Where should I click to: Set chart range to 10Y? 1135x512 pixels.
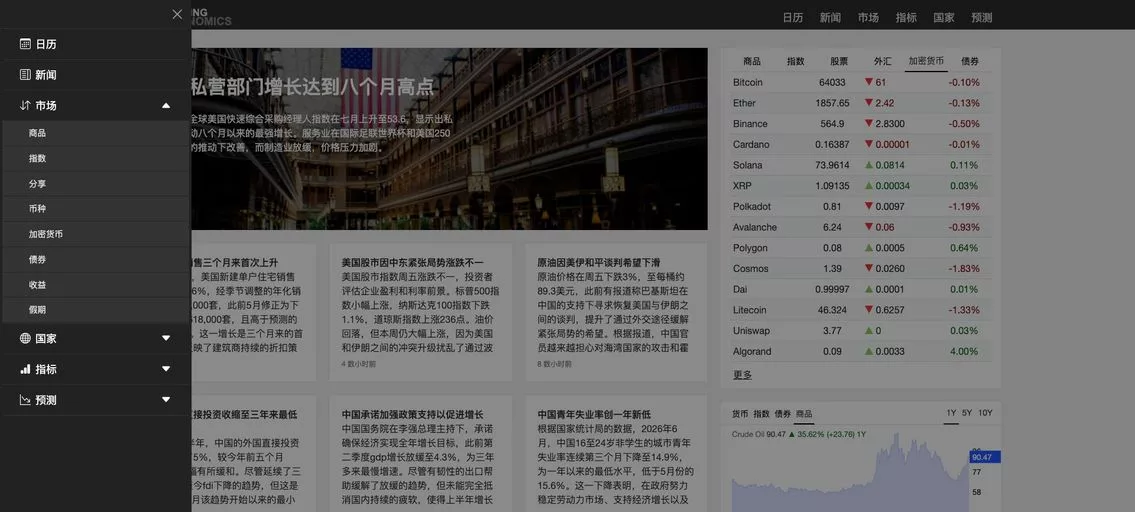(985, 413)
